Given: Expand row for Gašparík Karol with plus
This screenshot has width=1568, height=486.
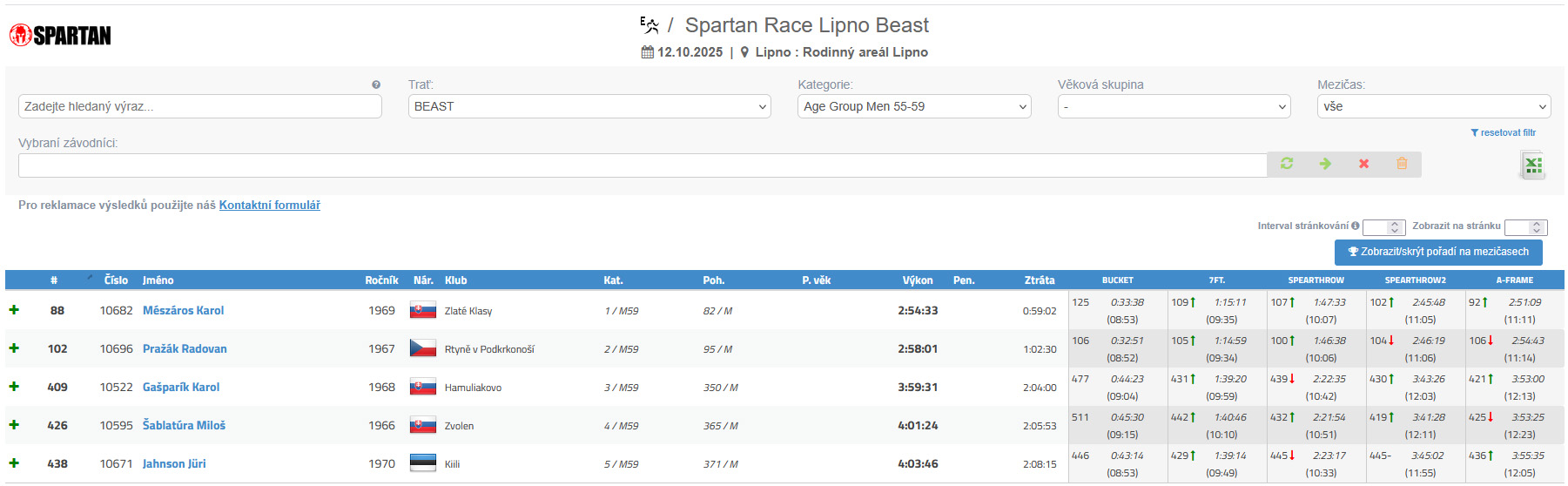Looking at the screenshot, I should coord(14,387).
